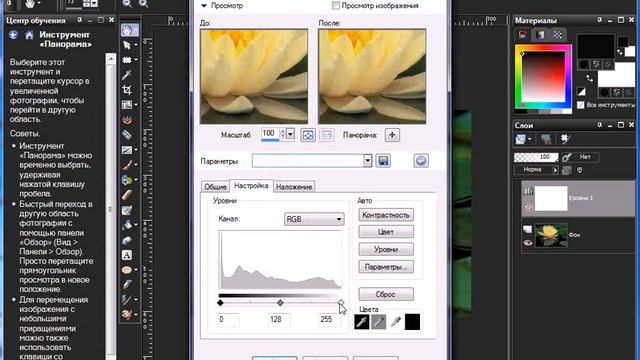Click save preset floppy disk icon
The height and width of the screenshot is (360, 640).
383,161
